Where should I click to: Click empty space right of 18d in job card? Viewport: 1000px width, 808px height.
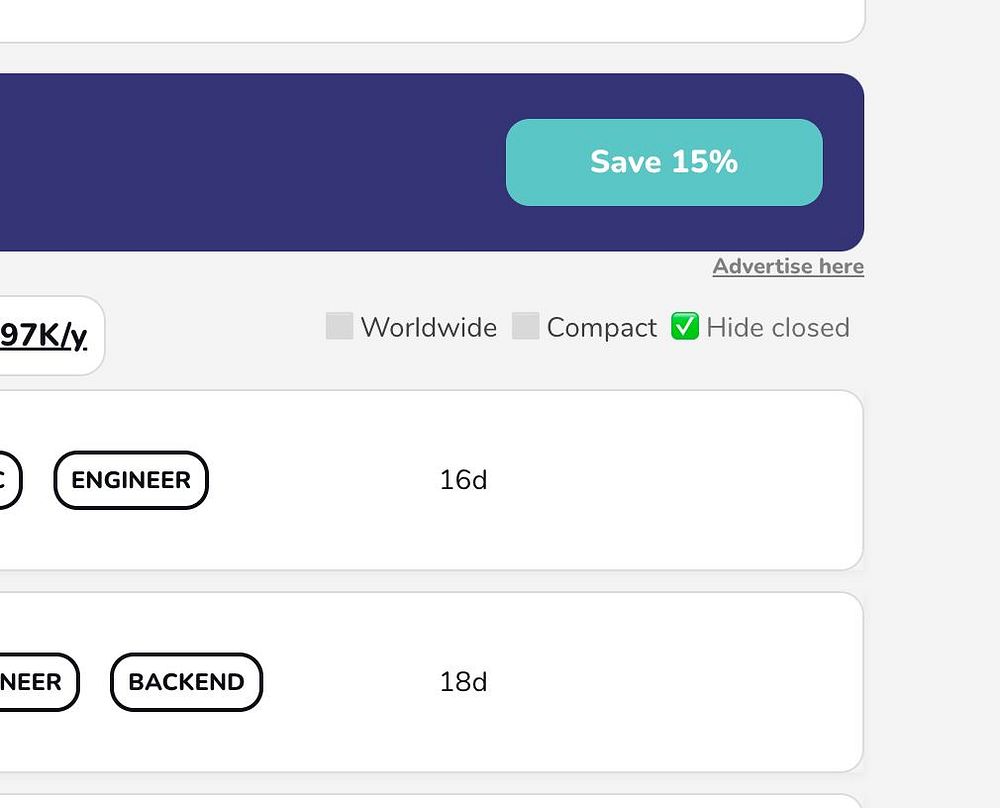pyautogui.click(x=680, y=682)
